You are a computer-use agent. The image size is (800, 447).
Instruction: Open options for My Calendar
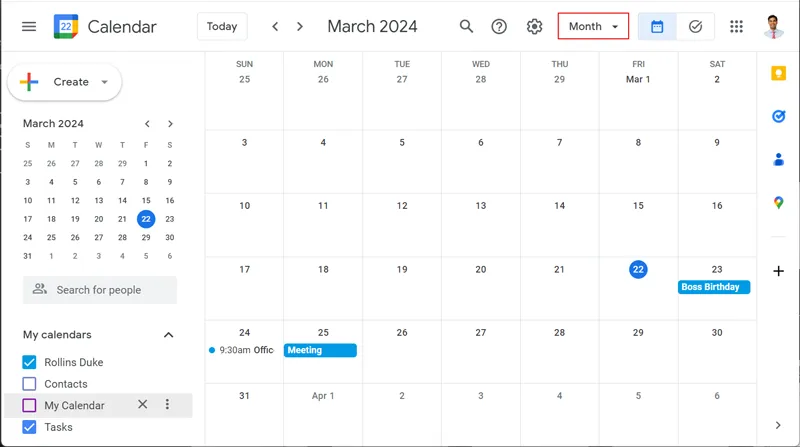[167, 405]
